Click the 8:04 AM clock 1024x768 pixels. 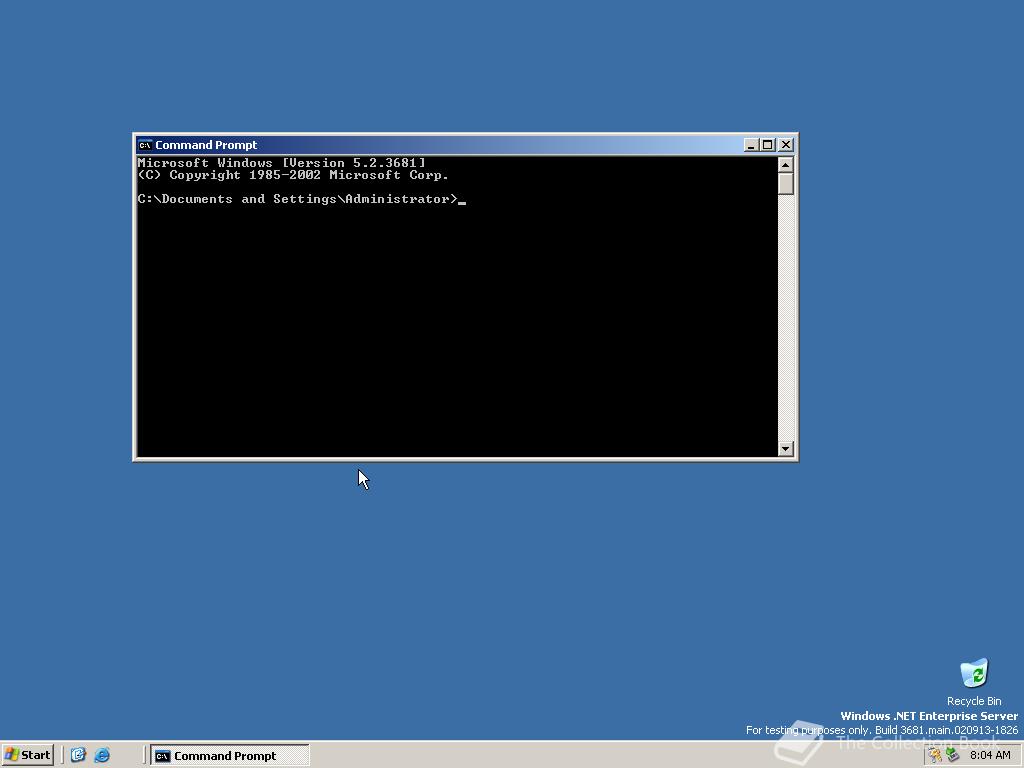click(990, 755)
